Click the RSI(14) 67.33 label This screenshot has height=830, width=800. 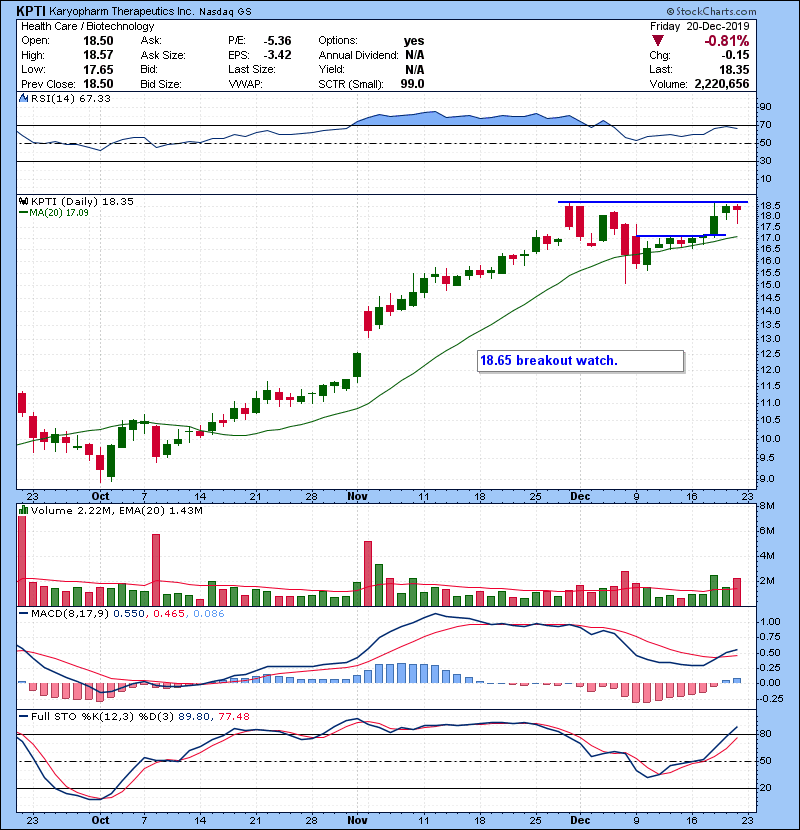70,98
